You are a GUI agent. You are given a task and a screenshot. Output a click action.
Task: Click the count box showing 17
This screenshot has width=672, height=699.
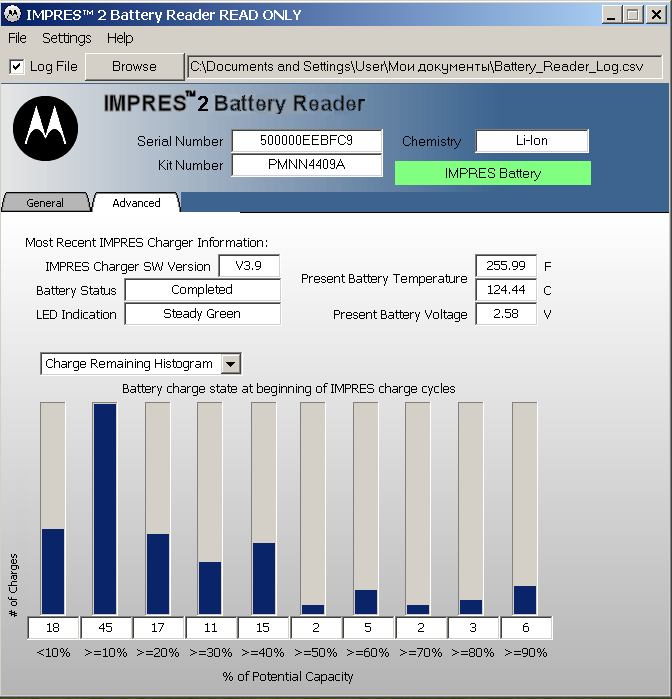[158, 628]
